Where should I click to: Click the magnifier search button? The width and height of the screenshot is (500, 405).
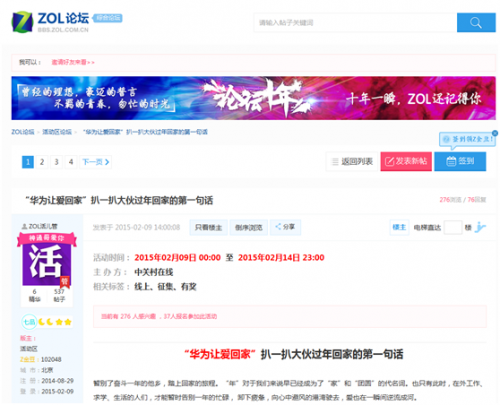tap(476, 23)
